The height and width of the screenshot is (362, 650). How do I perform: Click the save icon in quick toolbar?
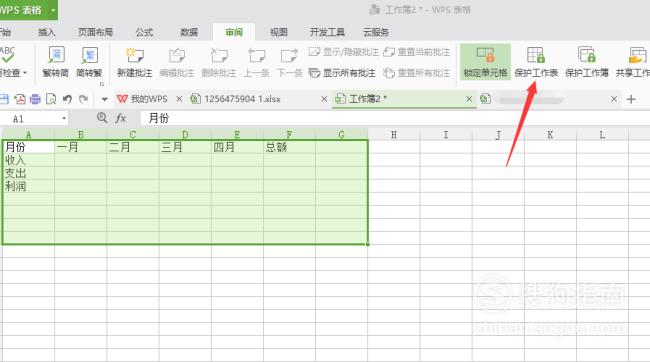(4, 99)
